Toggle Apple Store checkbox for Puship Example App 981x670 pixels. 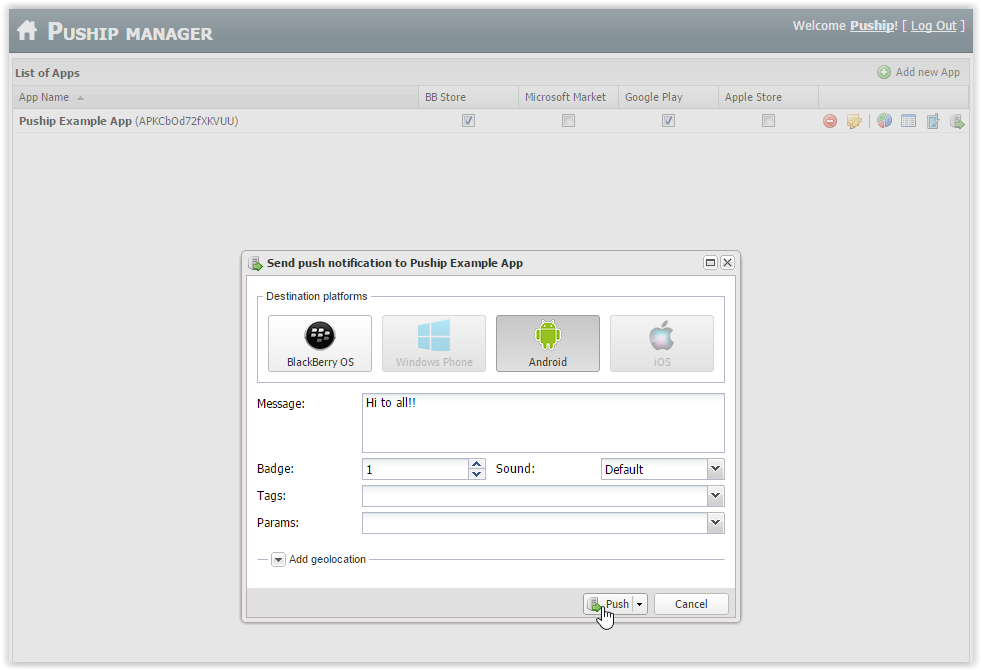pos(768,121)
